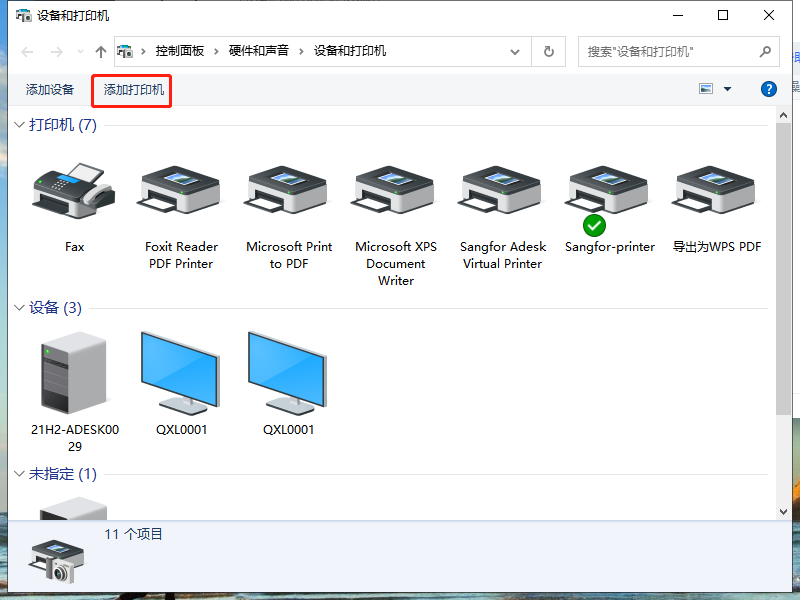Viewport: 800px width, 600px height.
Task: Minimize the 设备和打印机 window
Action: (x=678, y=15)
